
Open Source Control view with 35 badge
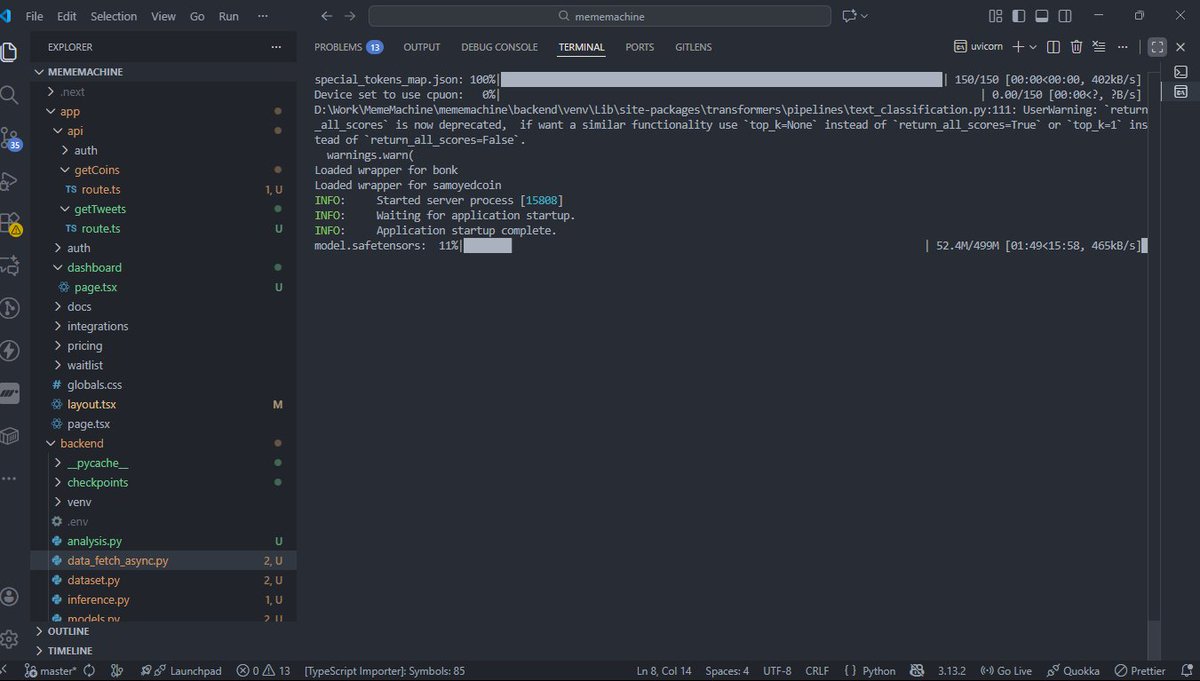10,138
